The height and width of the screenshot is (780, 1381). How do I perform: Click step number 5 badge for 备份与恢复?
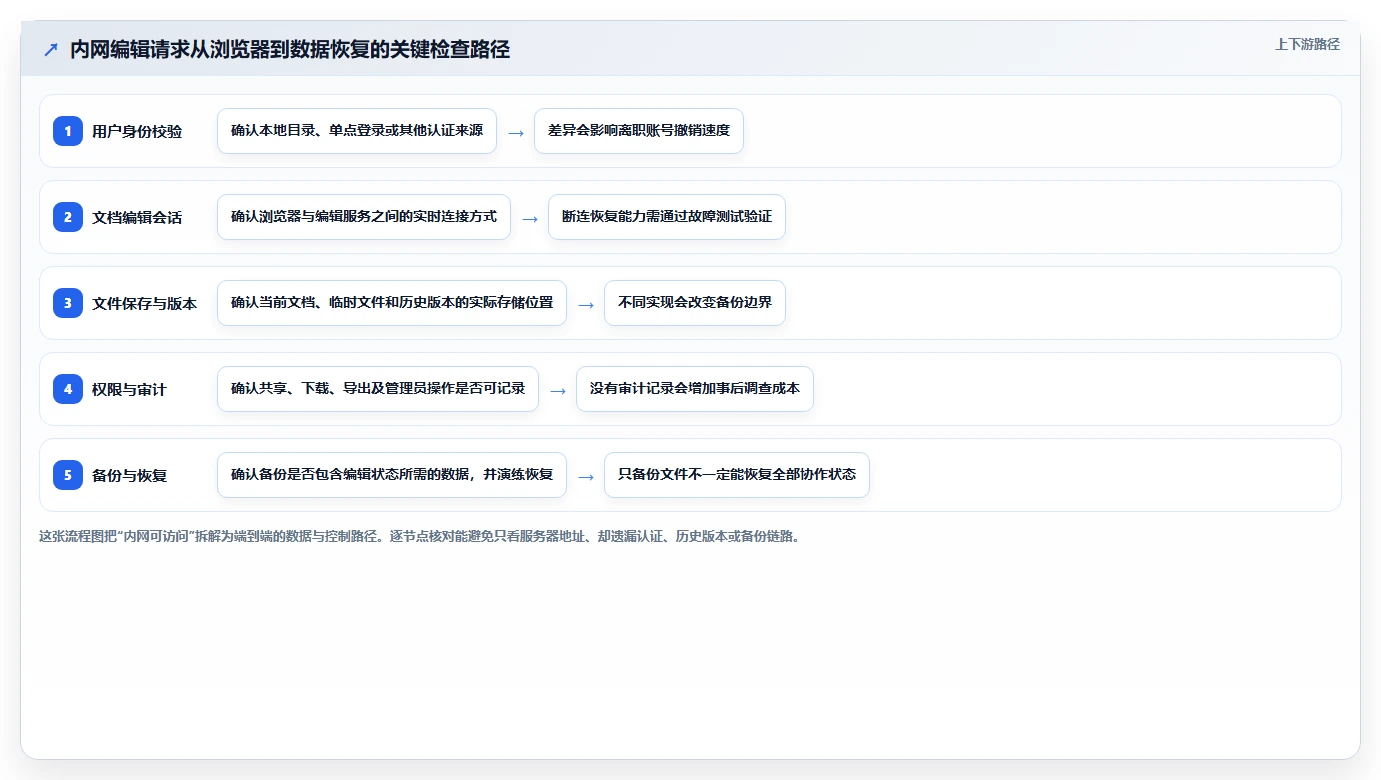(x=68, y=474)
